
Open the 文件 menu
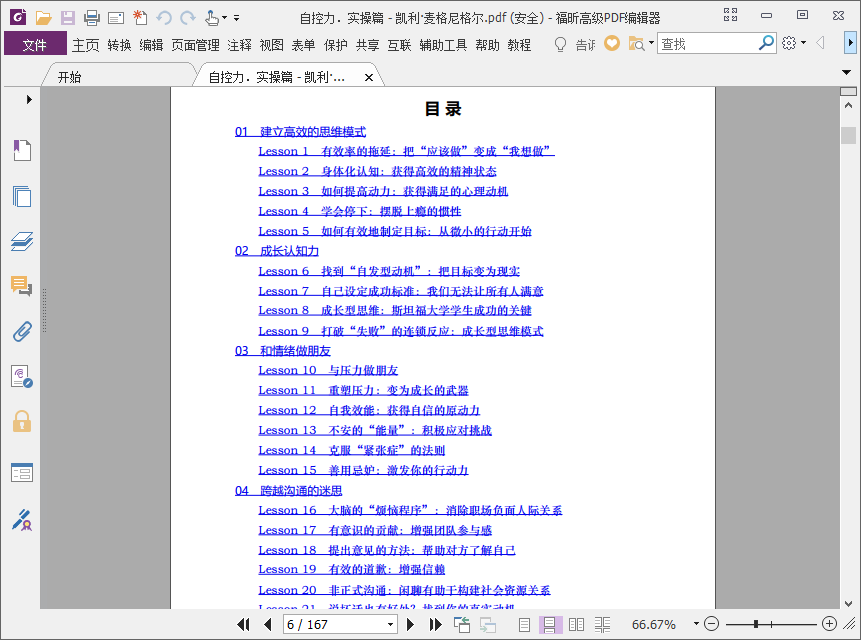35,44
